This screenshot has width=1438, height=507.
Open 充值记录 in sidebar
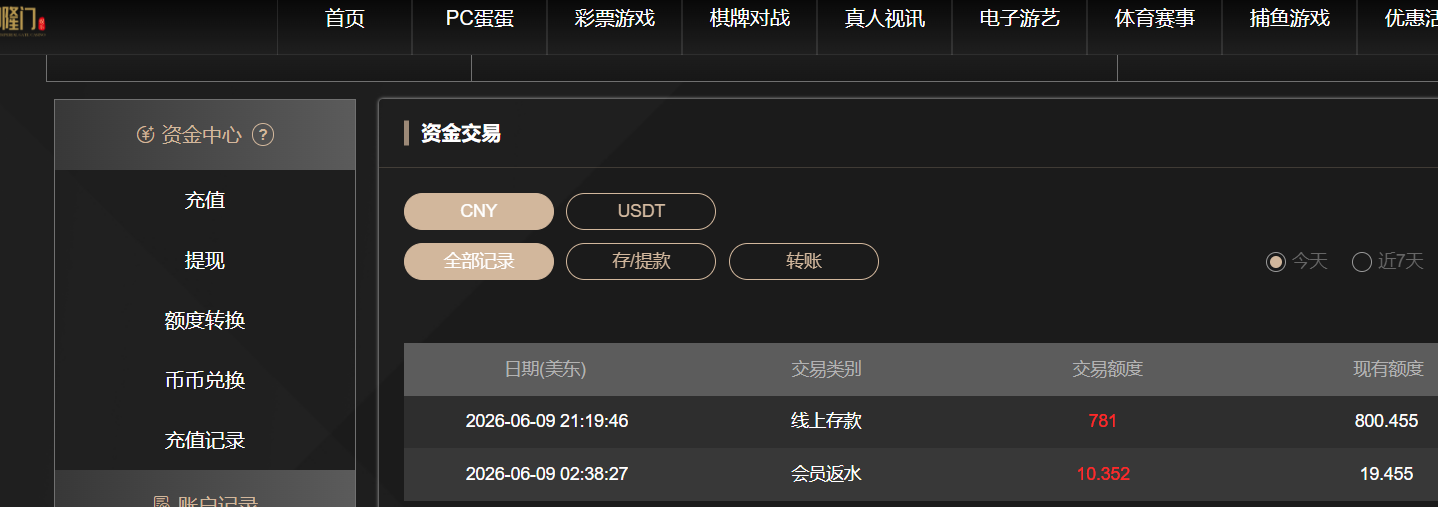205,440
